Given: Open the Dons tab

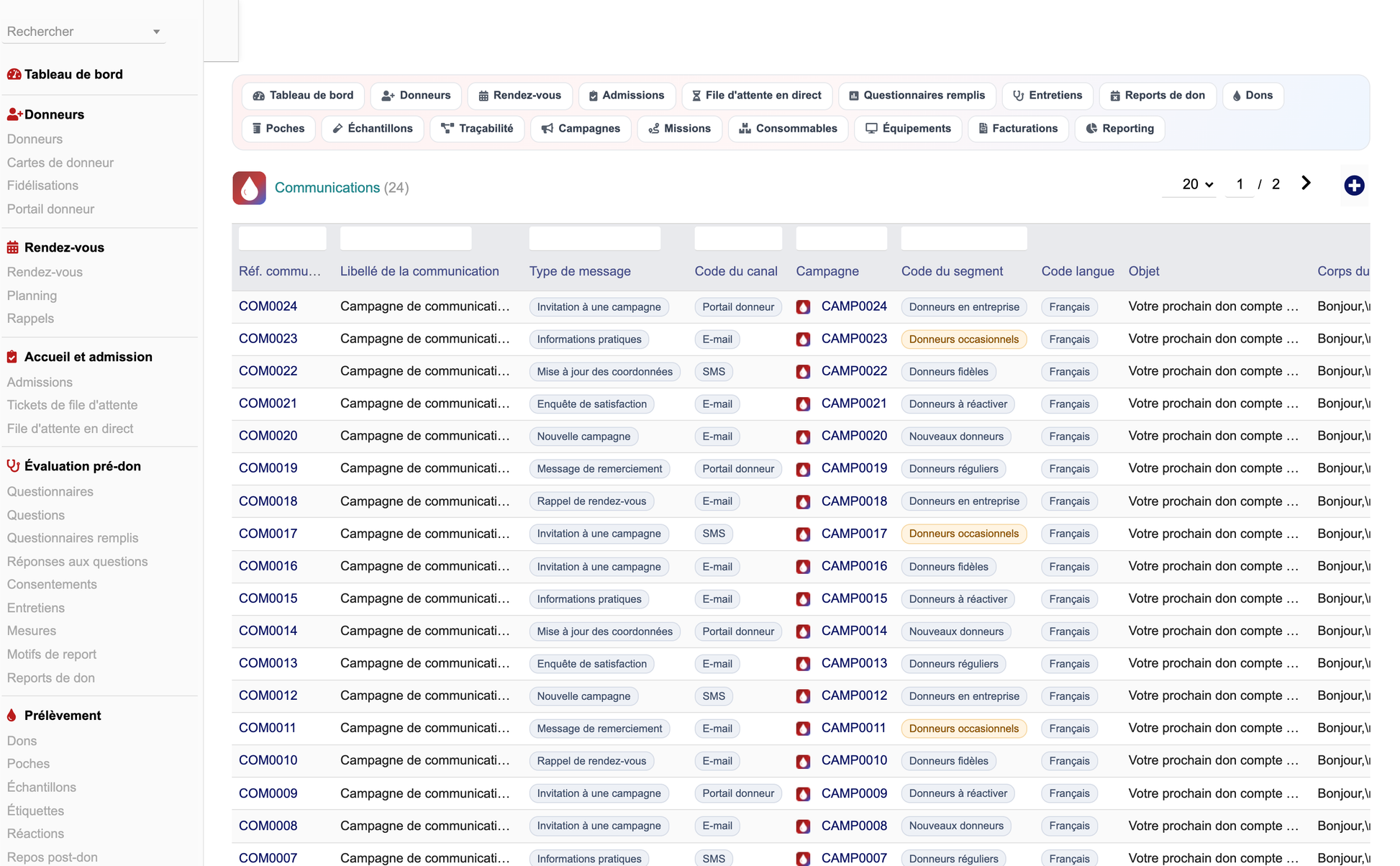Looking at the screenshot, I should pyautogui.click(x=1253, y=96).
